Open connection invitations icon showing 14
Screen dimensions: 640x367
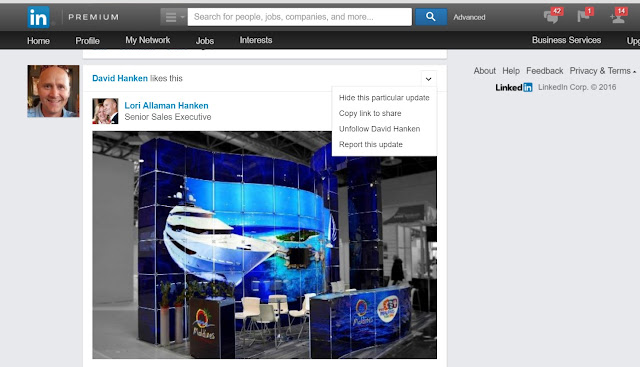coord(618,16)
